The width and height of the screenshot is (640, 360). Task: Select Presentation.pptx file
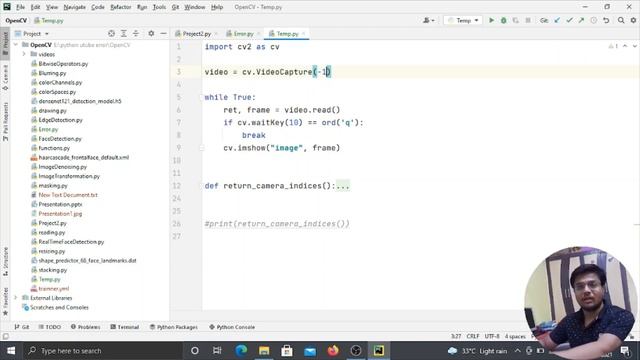[x=60, y=204]
